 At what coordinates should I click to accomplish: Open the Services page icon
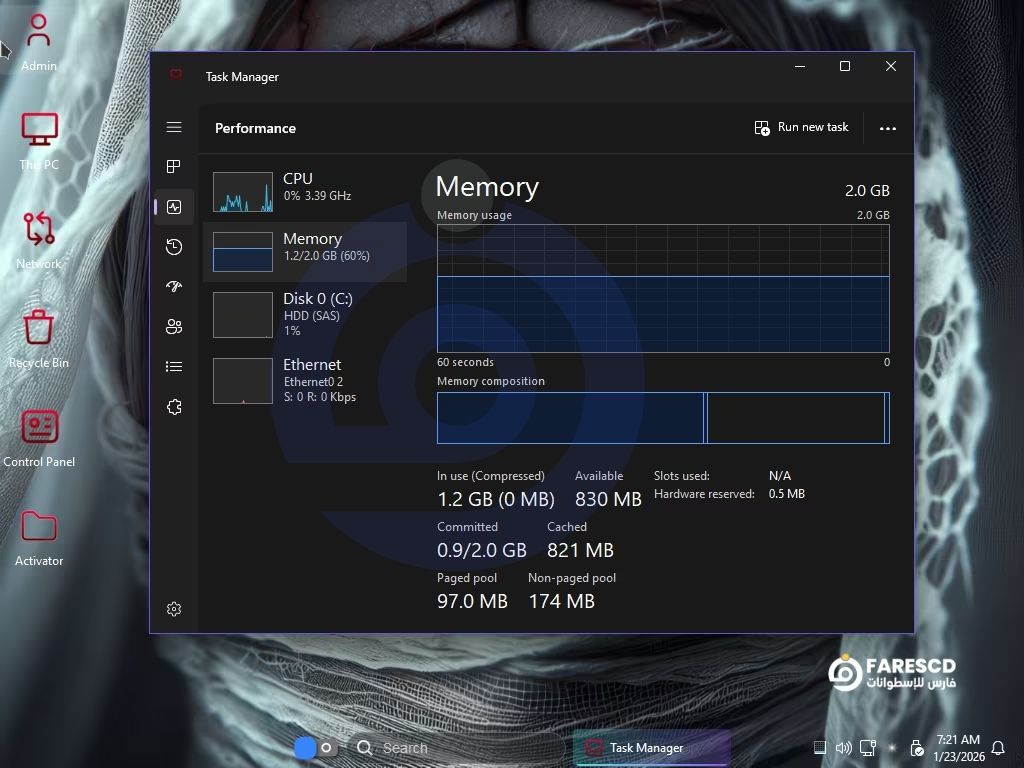pos(174,407)
